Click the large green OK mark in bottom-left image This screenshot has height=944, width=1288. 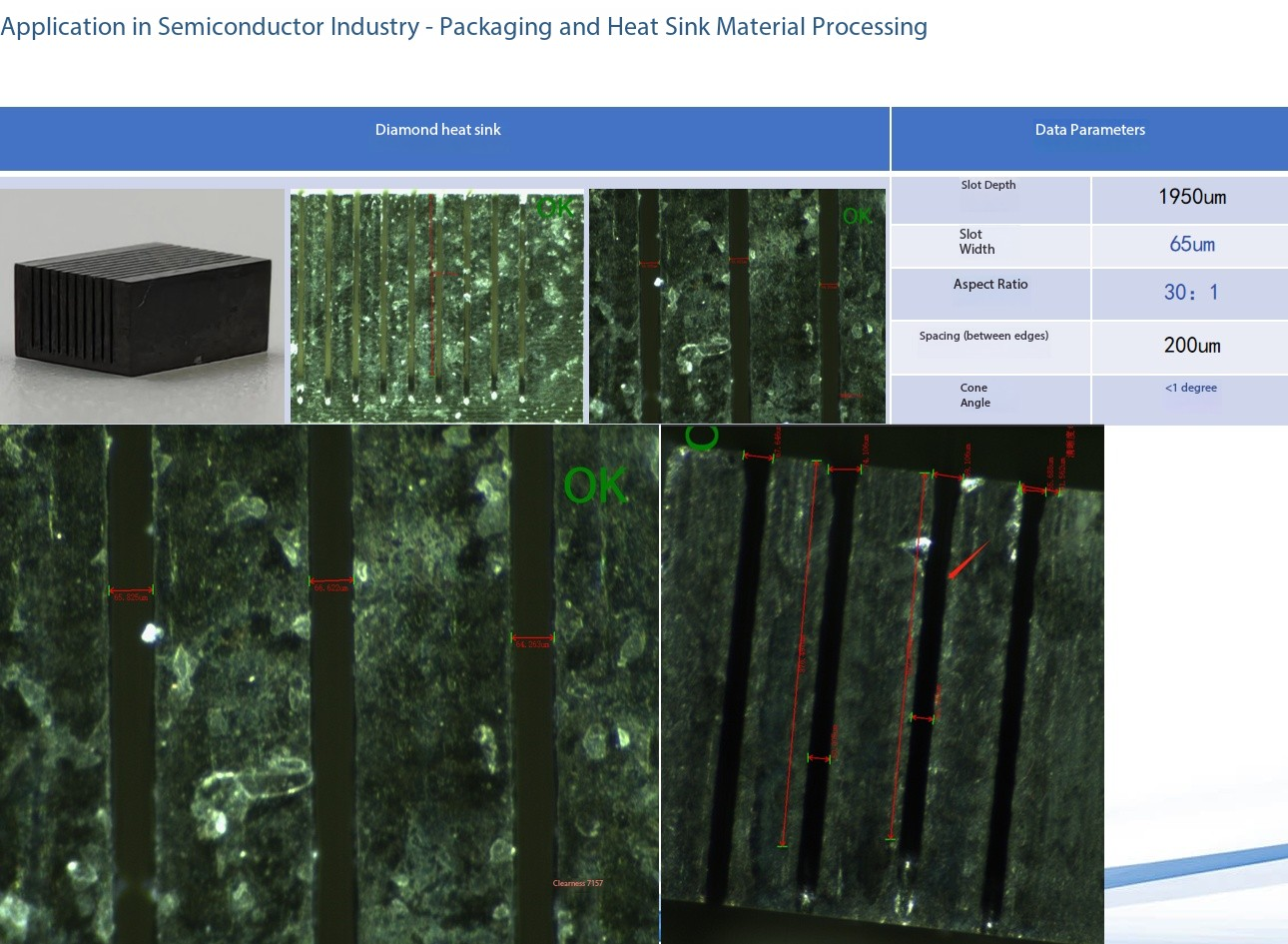[x=596, y=485]
